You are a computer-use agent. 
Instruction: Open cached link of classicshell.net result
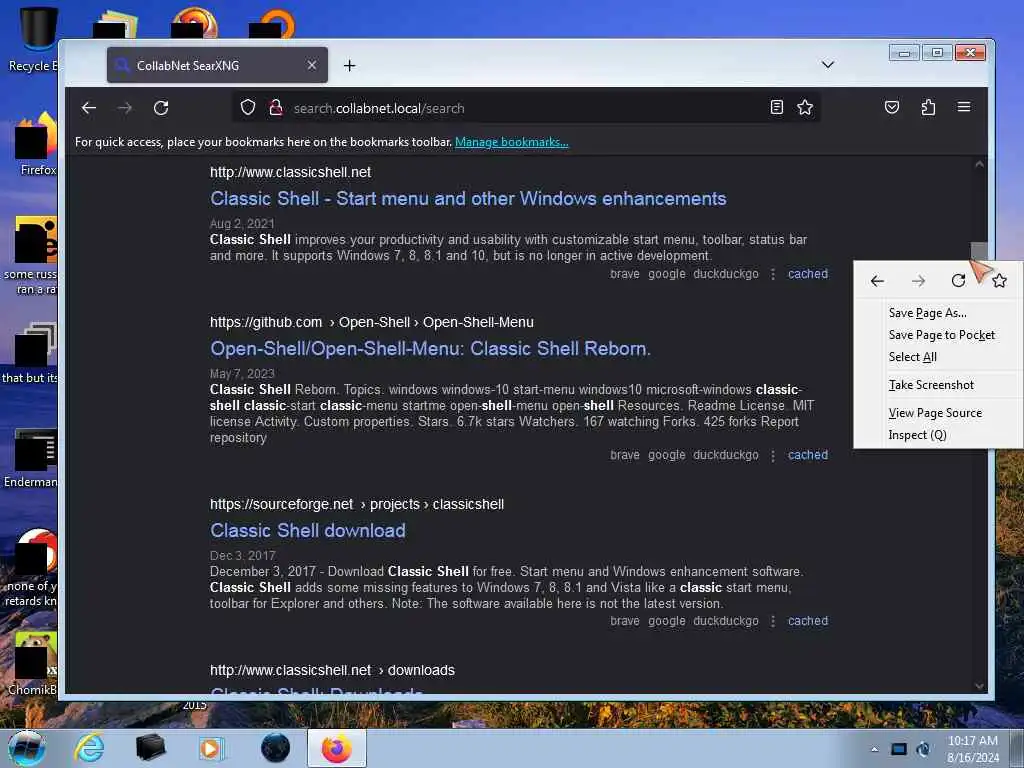point(808,274)
